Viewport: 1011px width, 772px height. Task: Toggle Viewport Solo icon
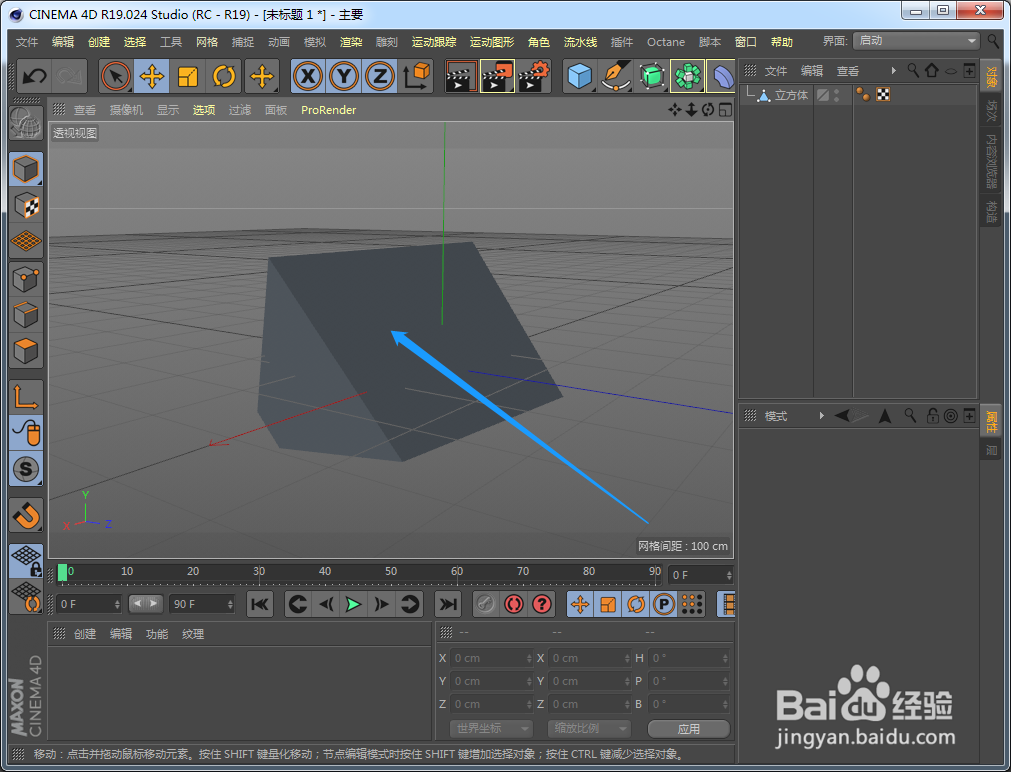[x=26, y=468]
